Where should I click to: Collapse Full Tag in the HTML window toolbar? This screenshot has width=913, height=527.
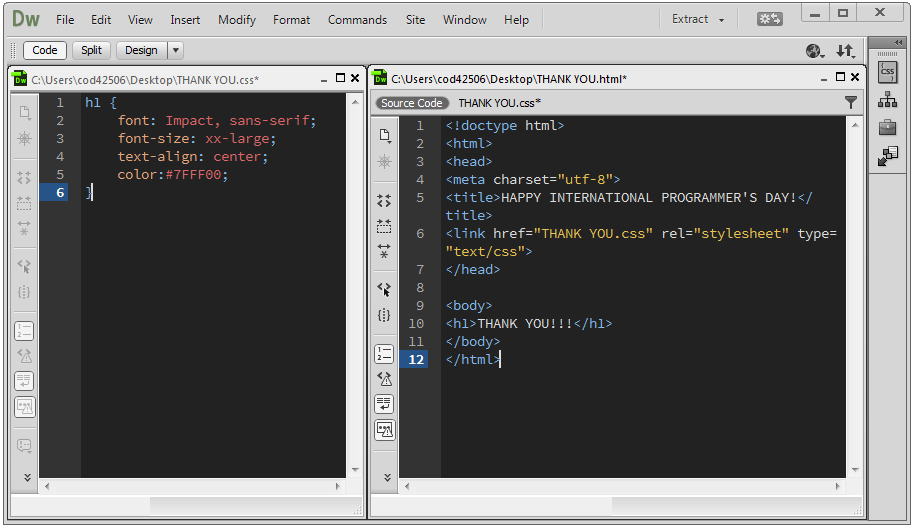pyautogui.click(x=384, y=201)
